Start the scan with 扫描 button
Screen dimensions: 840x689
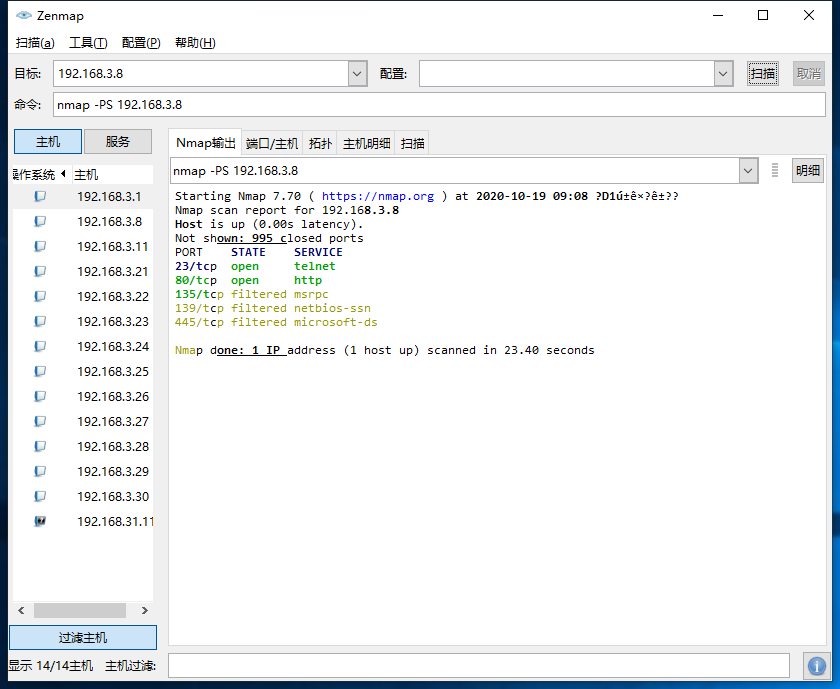[763, 73]
